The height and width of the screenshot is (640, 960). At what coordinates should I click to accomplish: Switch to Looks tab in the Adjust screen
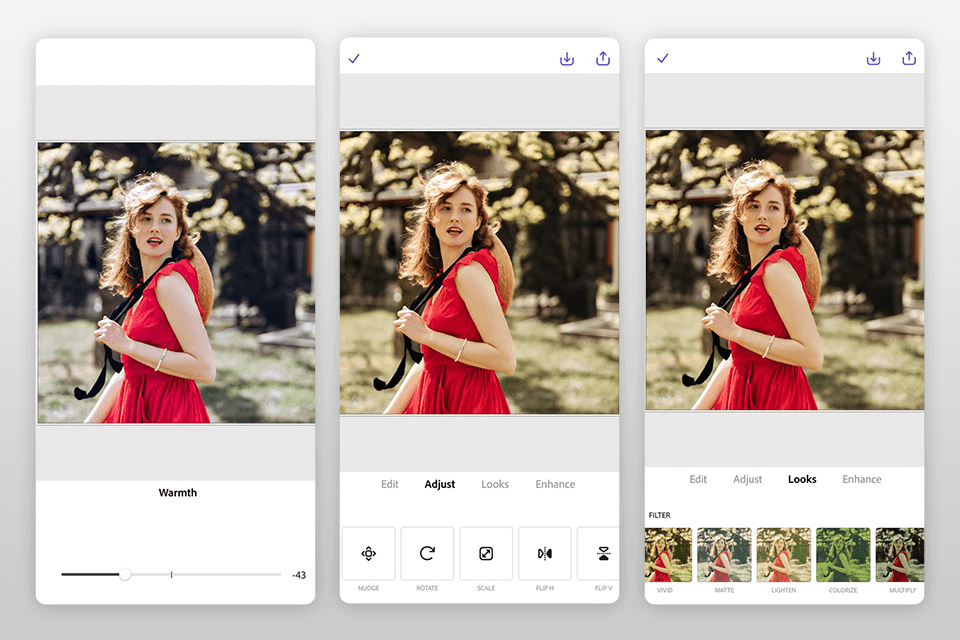495,484
